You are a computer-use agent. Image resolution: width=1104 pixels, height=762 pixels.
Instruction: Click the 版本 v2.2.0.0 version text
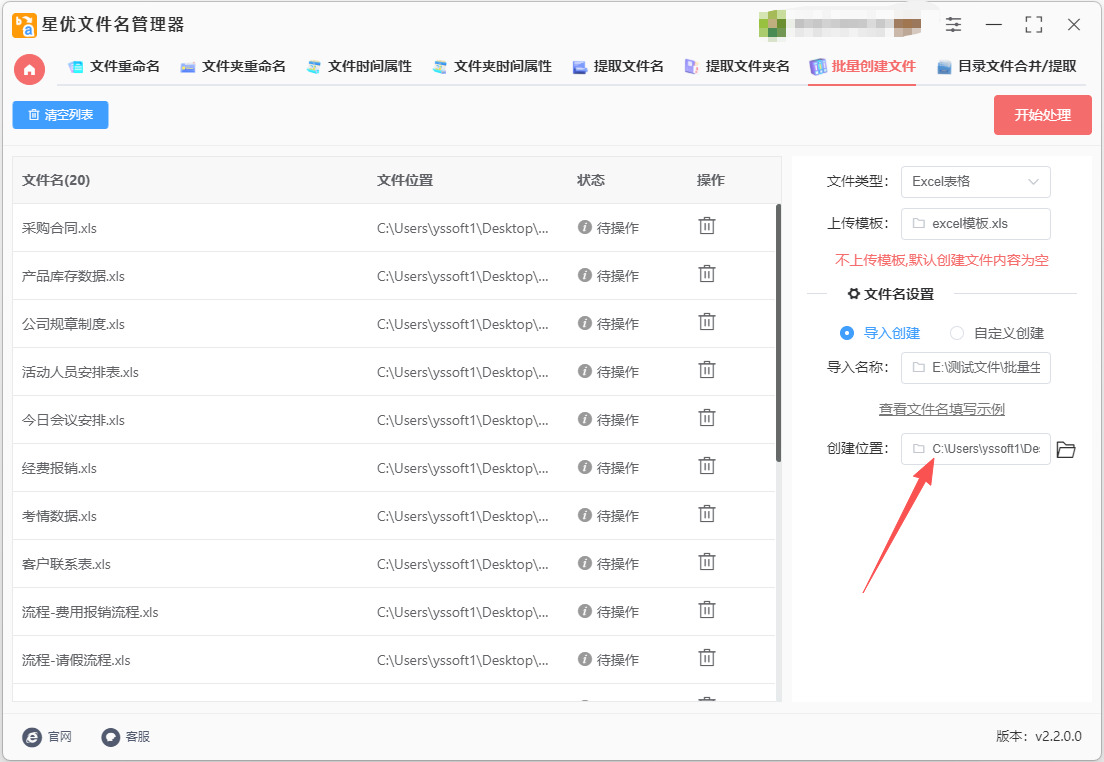(x=1039, y=737)
